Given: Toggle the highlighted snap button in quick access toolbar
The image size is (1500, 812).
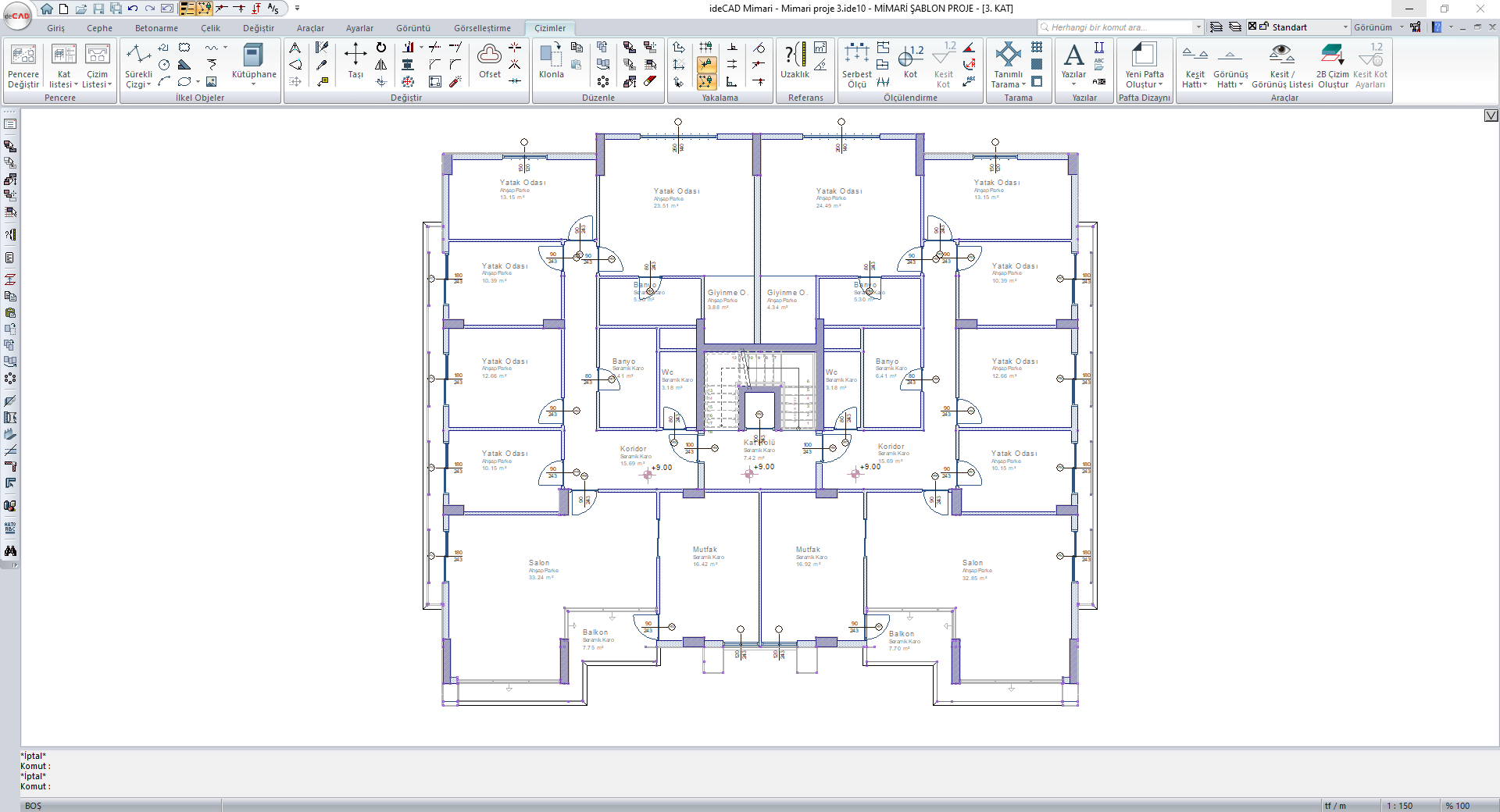Looking at the screenshot, I should pos(204,9).
